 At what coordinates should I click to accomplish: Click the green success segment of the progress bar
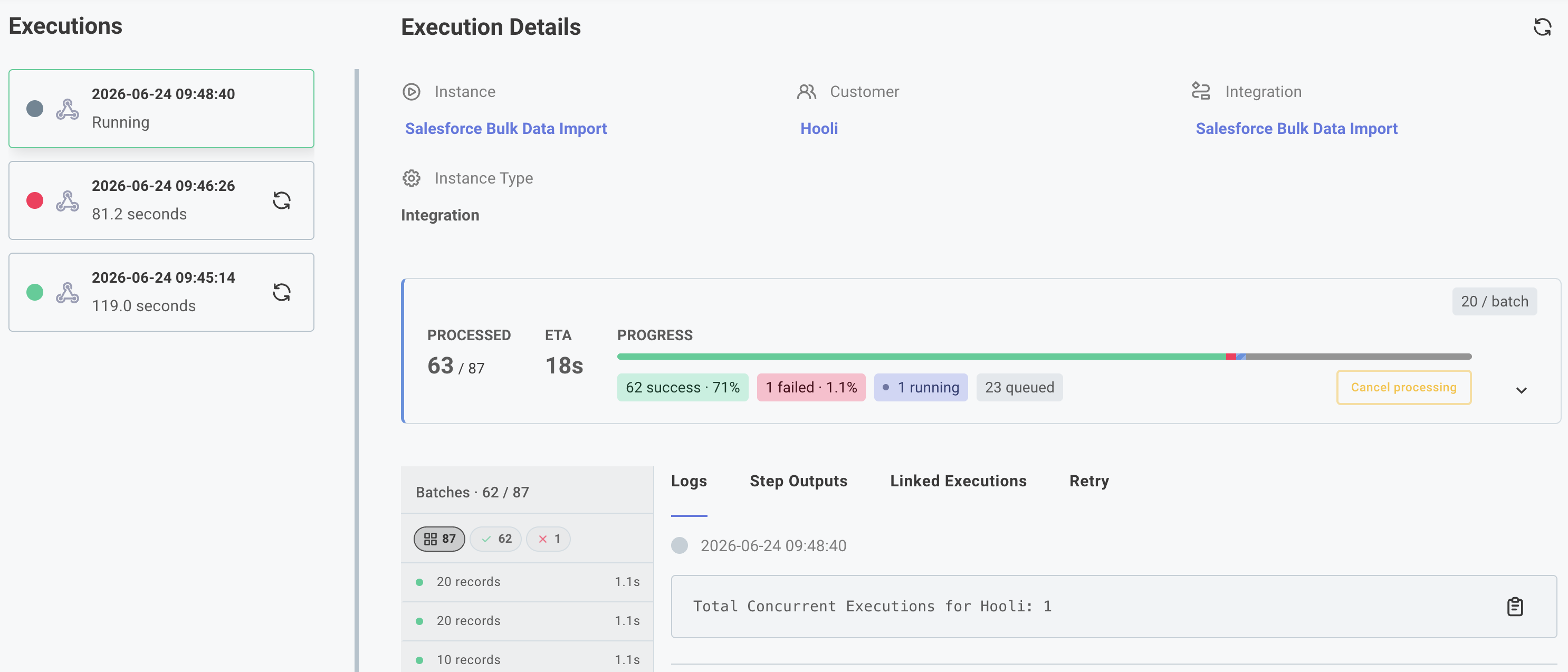click(x=921, y=357)
